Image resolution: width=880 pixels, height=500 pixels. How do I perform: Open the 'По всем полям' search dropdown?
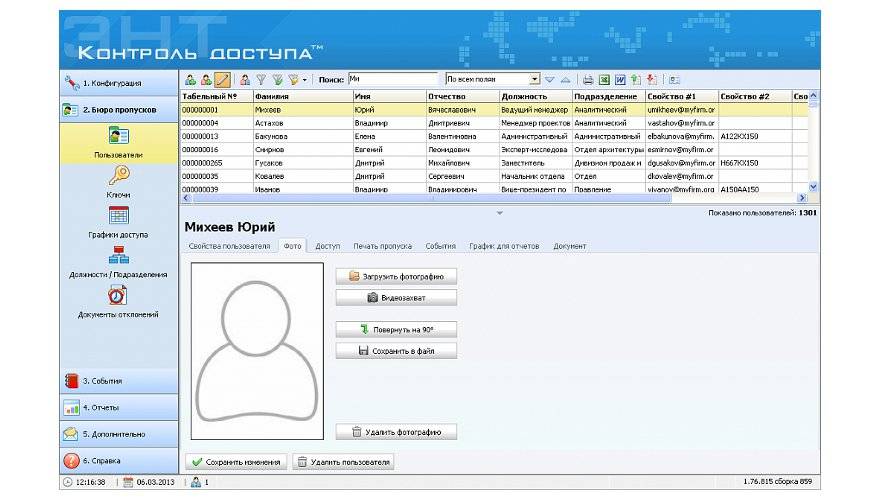(x=535, y=79)
